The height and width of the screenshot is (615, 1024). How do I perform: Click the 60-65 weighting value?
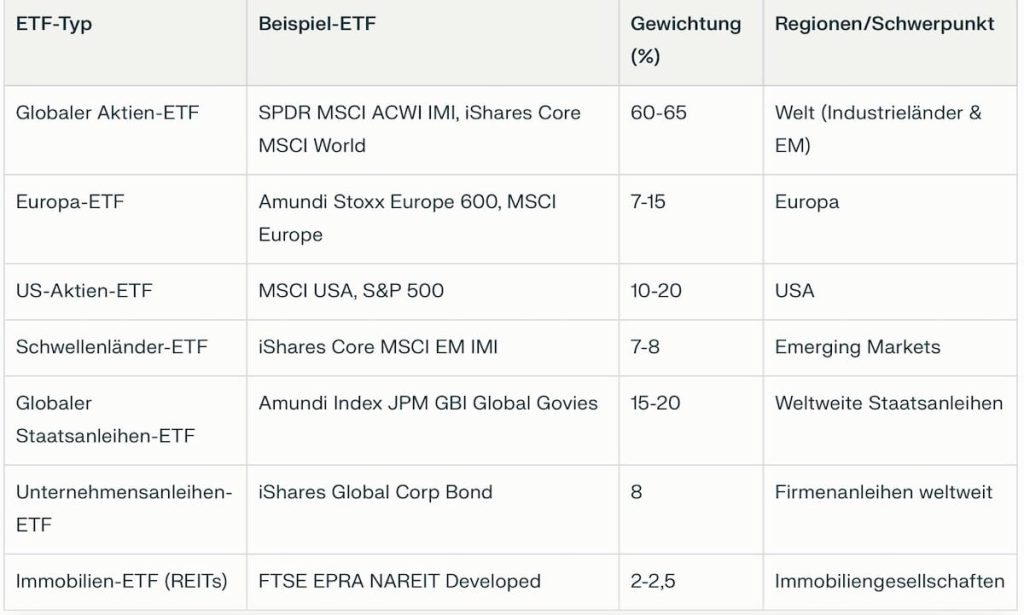[x=658, y=113]
